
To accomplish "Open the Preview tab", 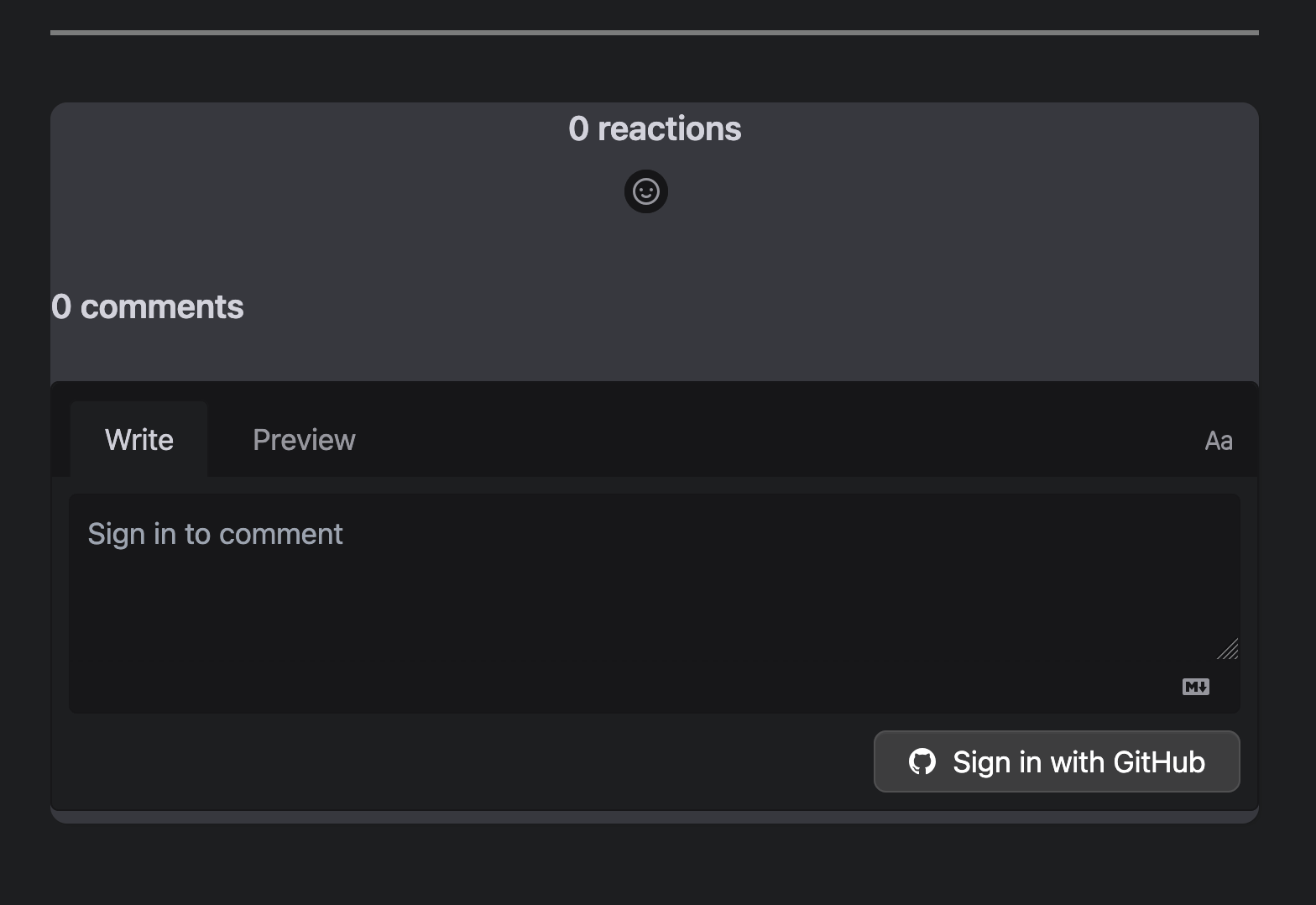I will coord(304,440).
